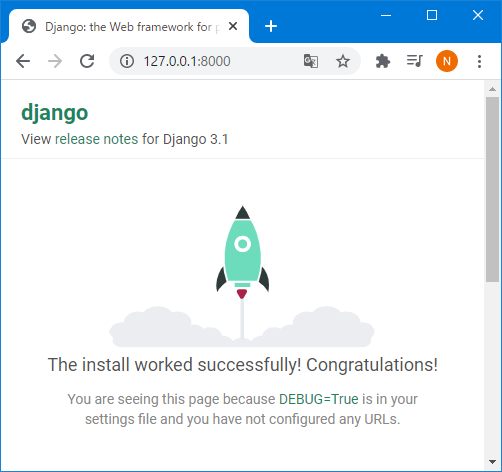Open the media control playlist icon
This screenshot has width=502, height=472.
pos(415,61)
